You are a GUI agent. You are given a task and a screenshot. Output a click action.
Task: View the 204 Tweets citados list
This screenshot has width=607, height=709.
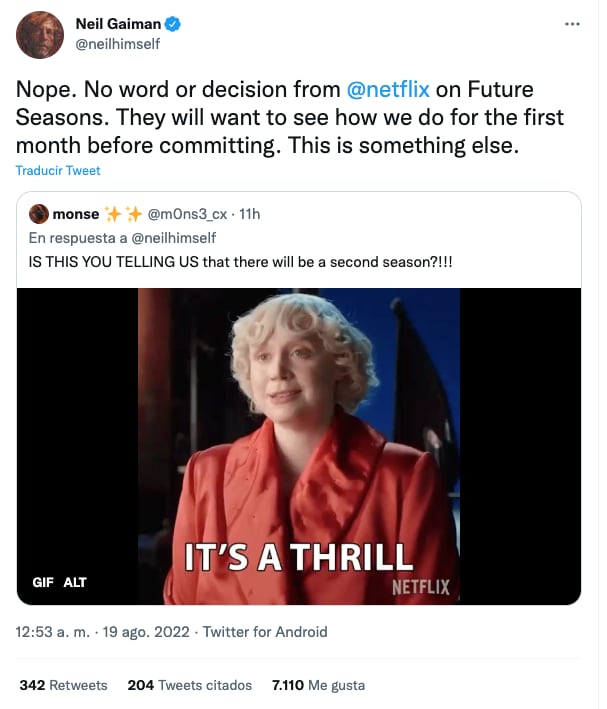178,685
